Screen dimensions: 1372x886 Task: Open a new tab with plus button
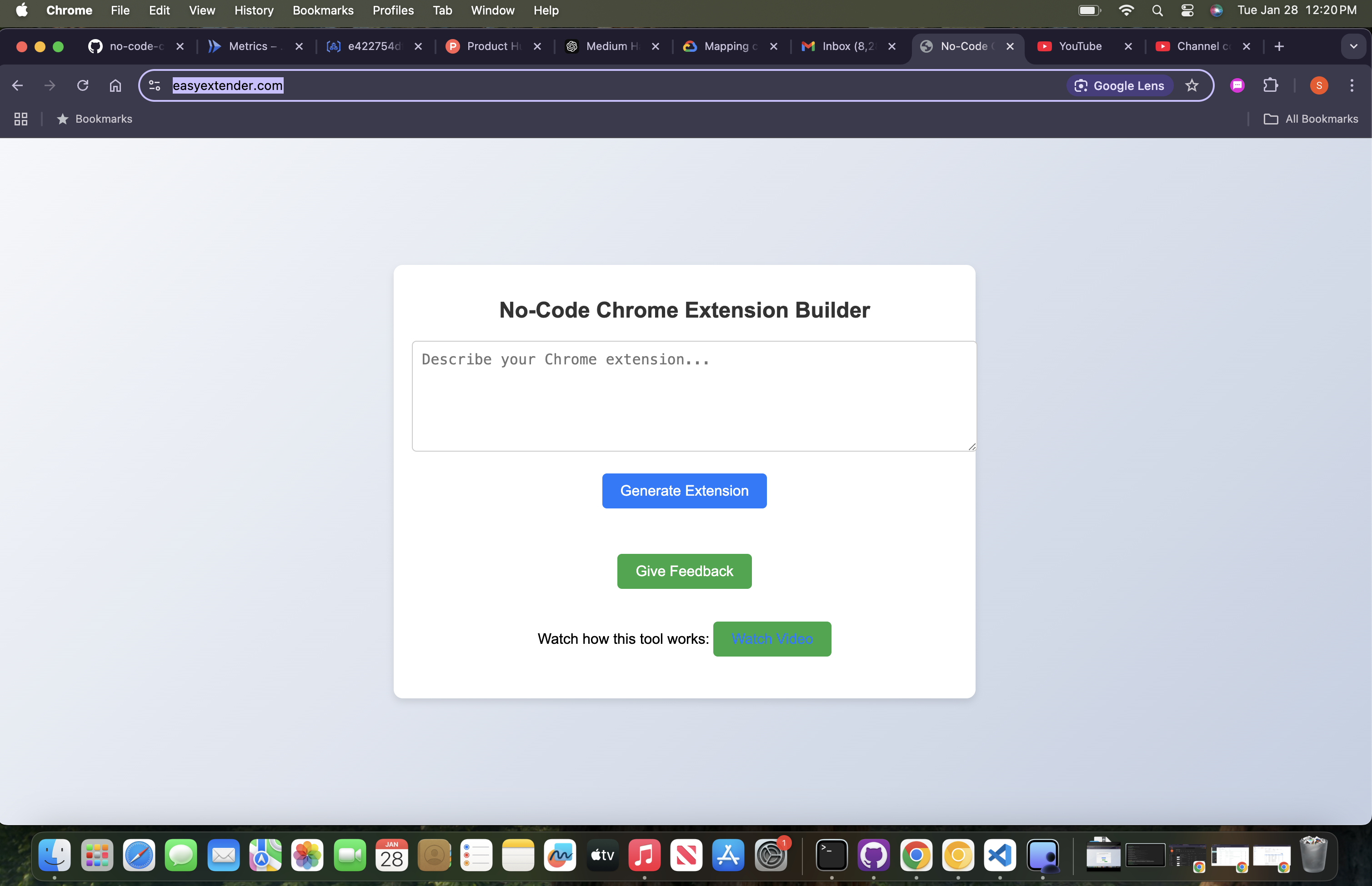[1279, 47]
